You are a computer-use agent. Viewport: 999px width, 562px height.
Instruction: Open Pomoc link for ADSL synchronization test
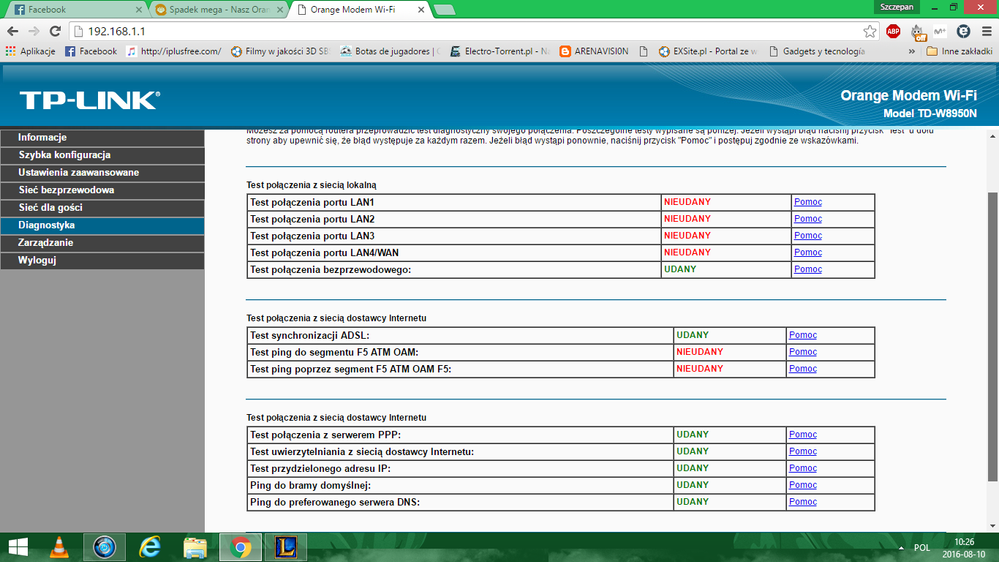coord(802,335)
